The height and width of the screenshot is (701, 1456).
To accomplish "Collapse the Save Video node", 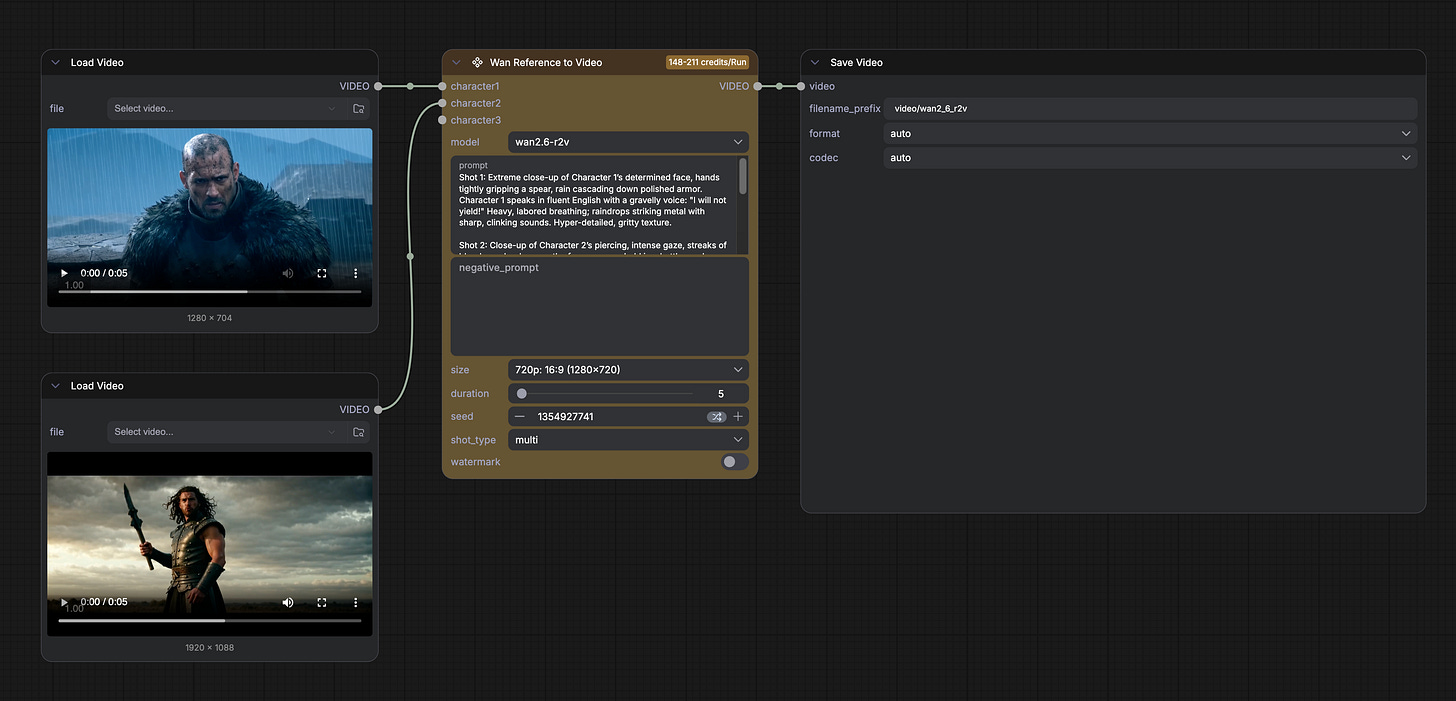I will pyautogui.click(x=815, y=62).
